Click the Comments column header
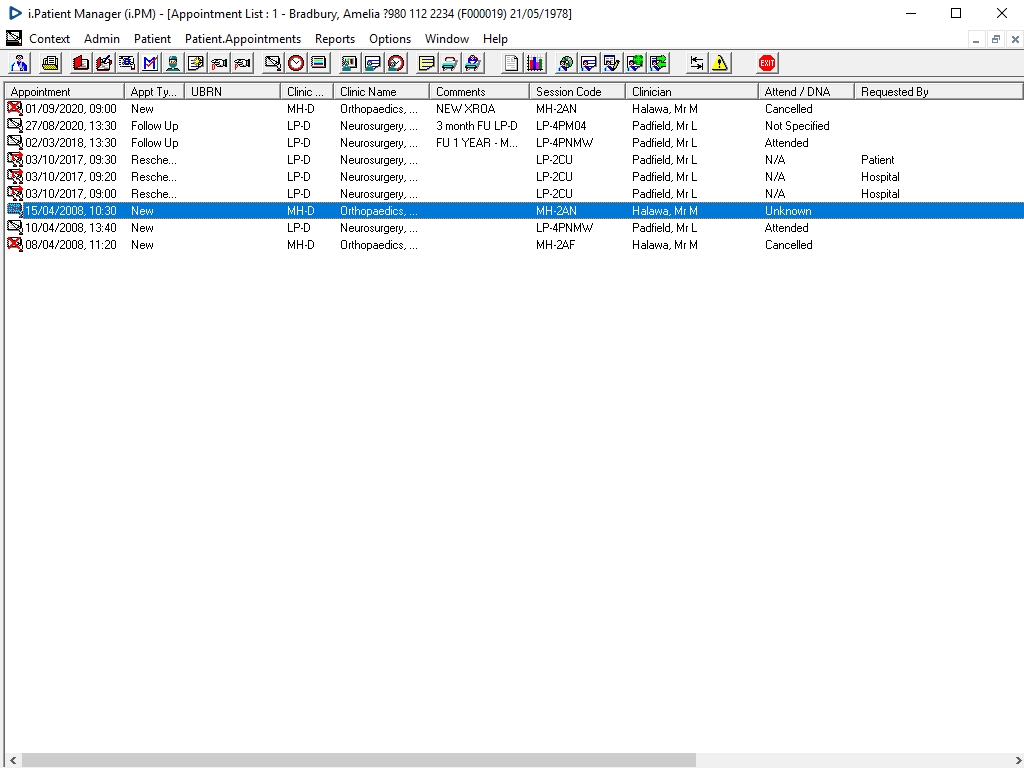Viewport: 1024px width, 768px height. coord(479,91)
